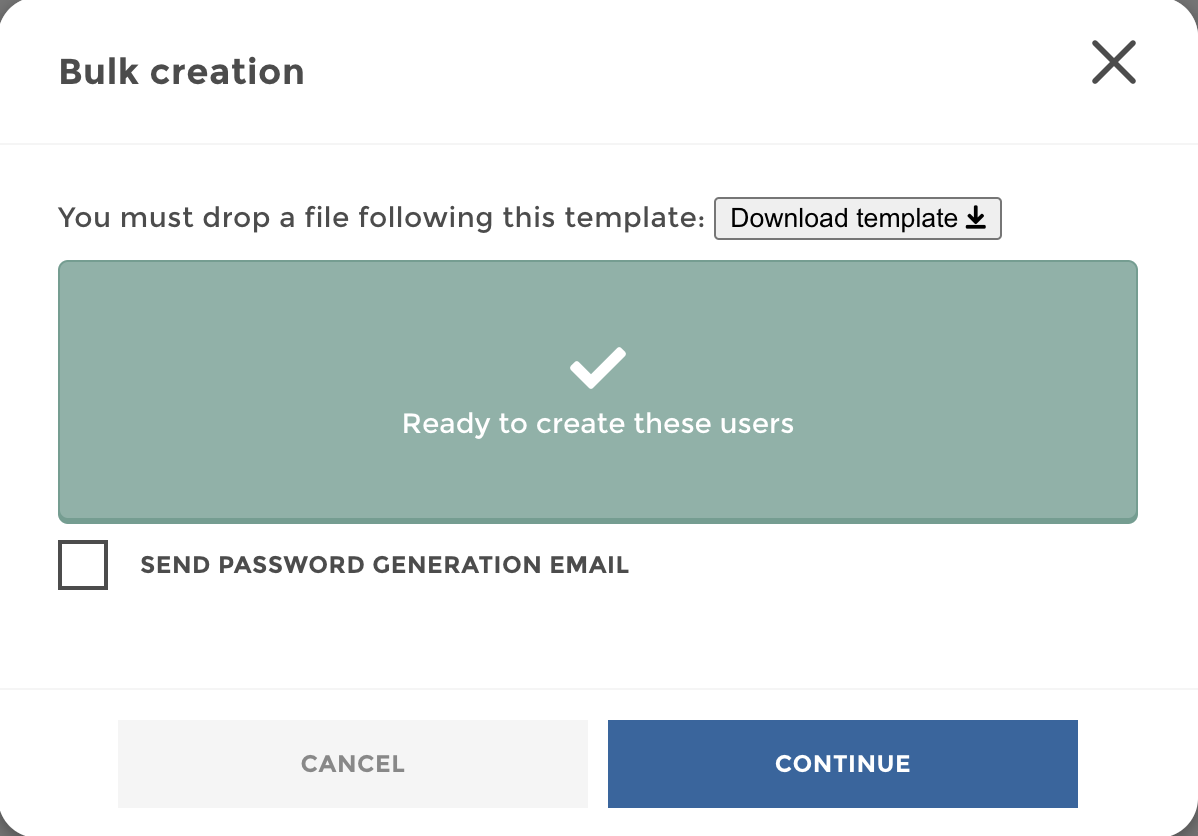Click inside the green upload status panel
Viewport: 1198px width, 836px height.
point(597,390)
